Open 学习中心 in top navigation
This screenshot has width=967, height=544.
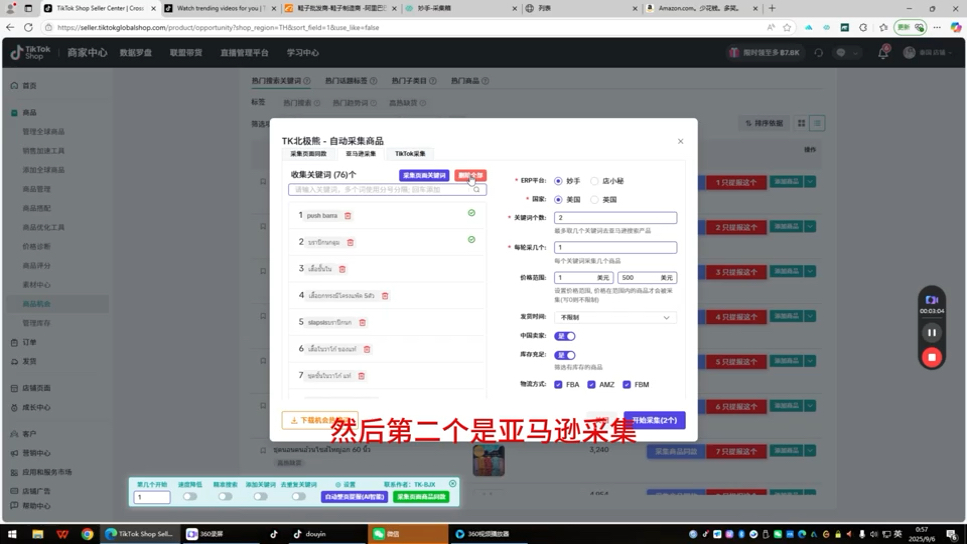click(x=303, y=53)
